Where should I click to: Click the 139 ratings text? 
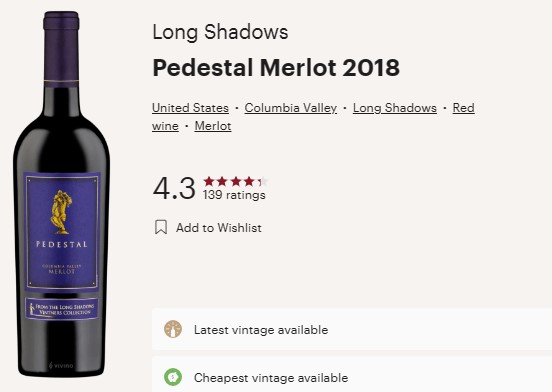(x=234, y=195)
